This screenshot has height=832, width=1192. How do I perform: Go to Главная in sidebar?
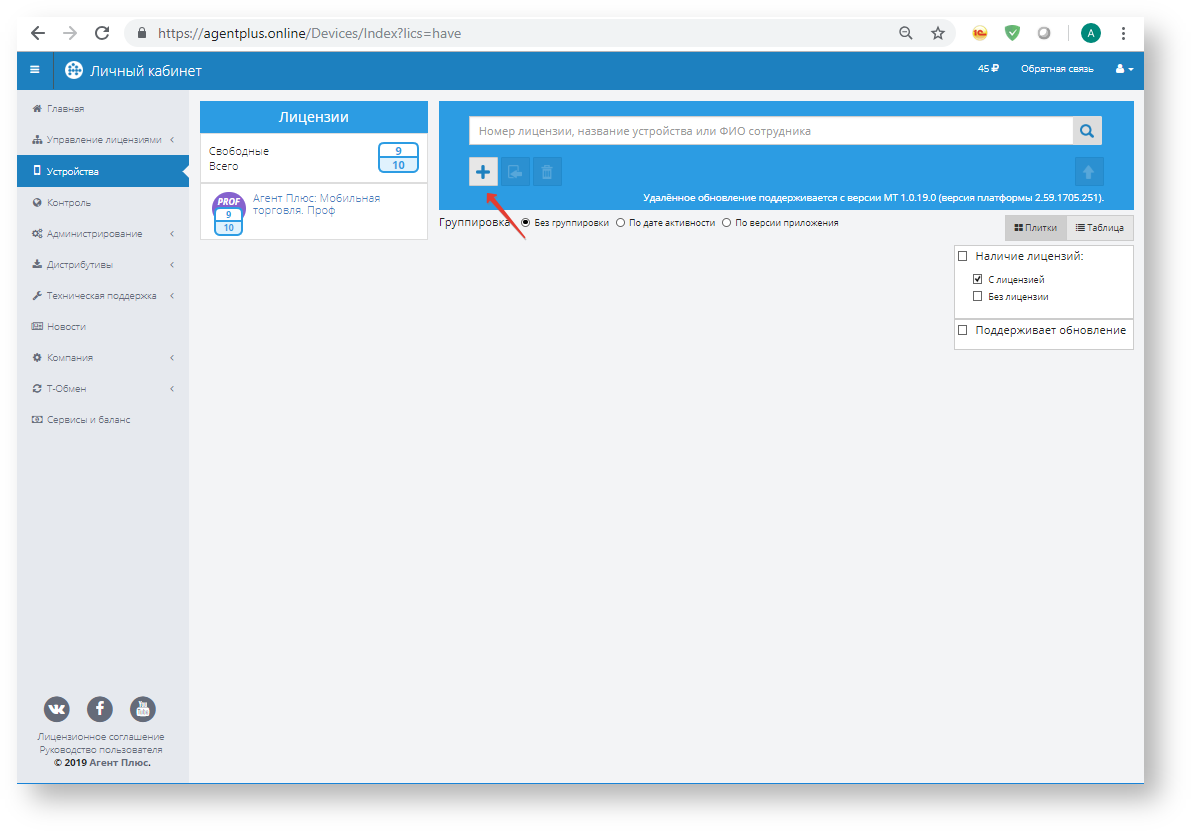click(103, 109)
